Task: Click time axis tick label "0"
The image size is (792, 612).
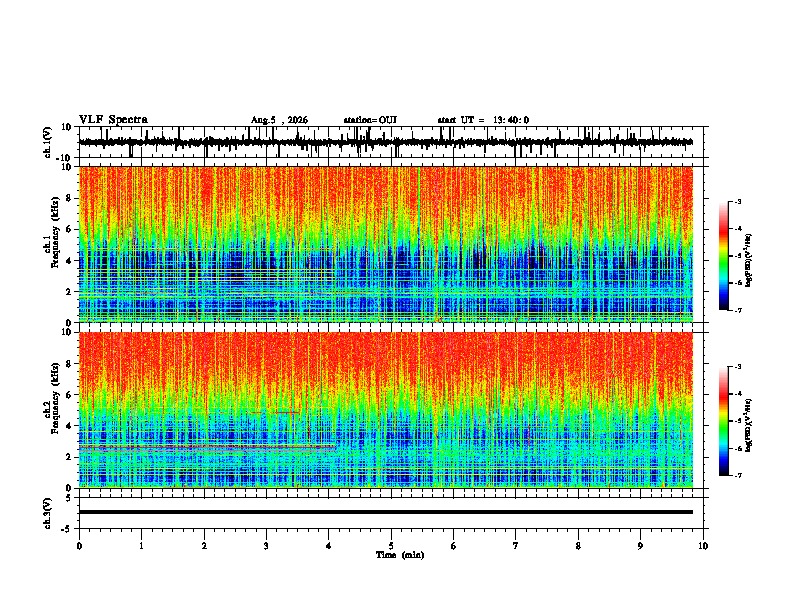Action: [79, 546]
